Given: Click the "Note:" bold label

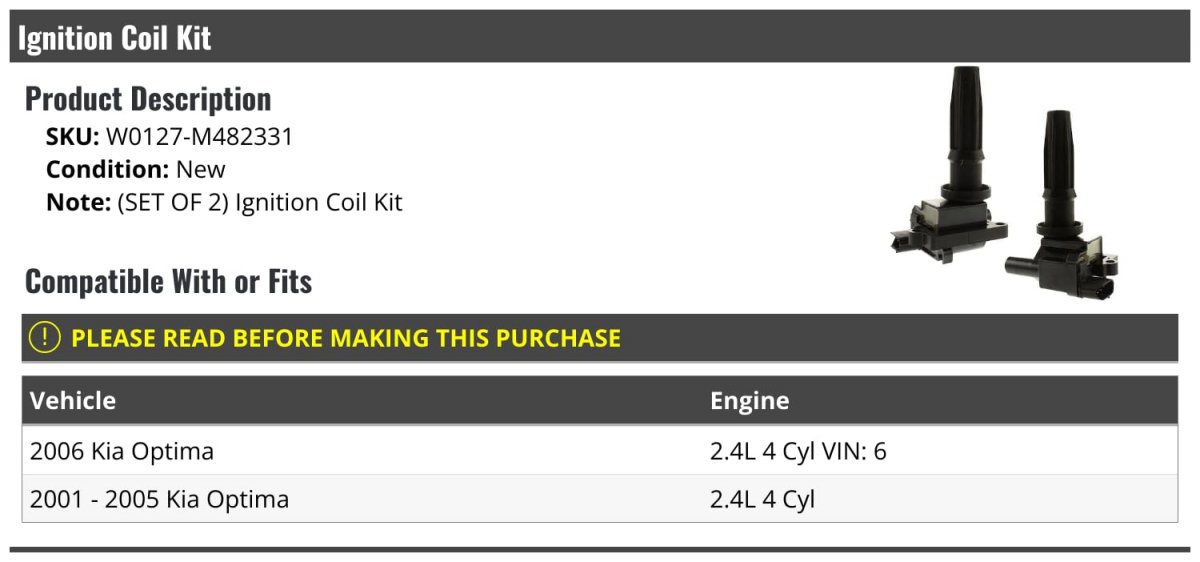Looking at the screenshot, I should (x=77, y=202).
